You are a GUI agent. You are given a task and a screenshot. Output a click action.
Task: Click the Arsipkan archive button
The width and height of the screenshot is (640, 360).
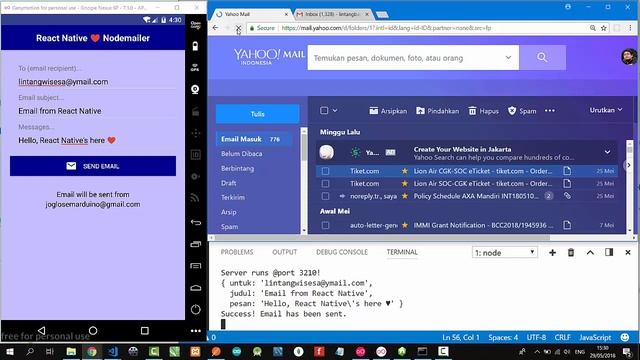(x=388, y=111)
